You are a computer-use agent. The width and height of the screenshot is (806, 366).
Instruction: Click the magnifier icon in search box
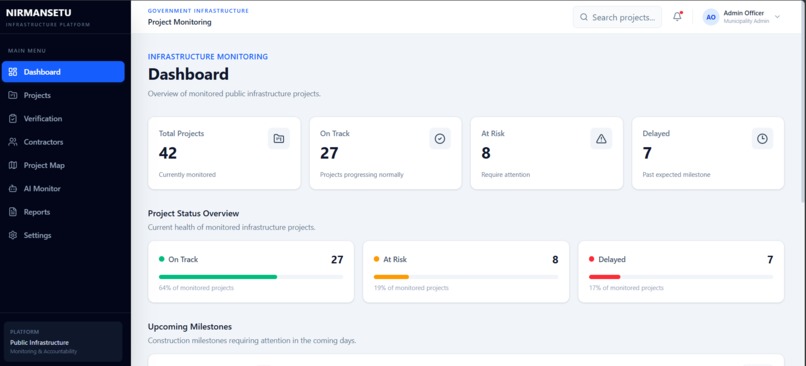point(584,17)
